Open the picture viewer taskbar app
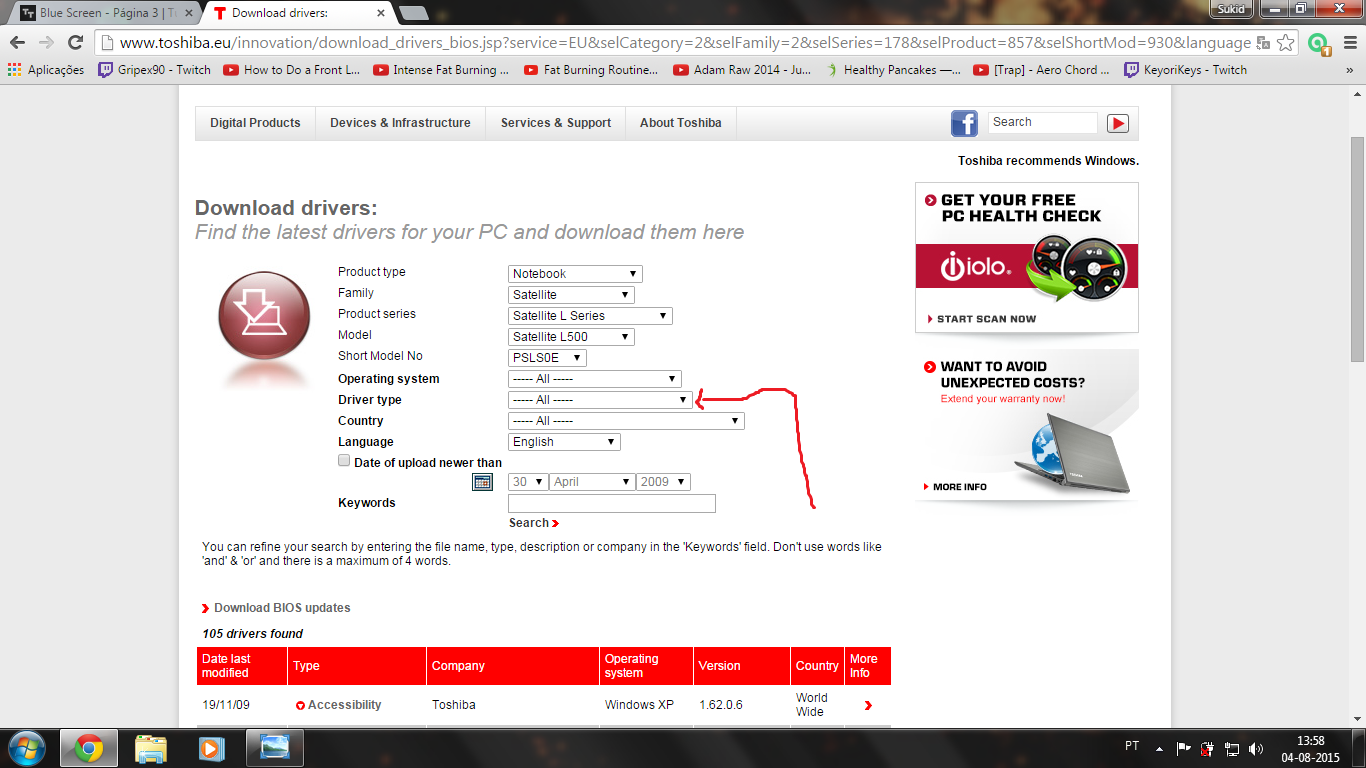Image resolution: width=1366 pixels, height=768 pixels. 274,748
